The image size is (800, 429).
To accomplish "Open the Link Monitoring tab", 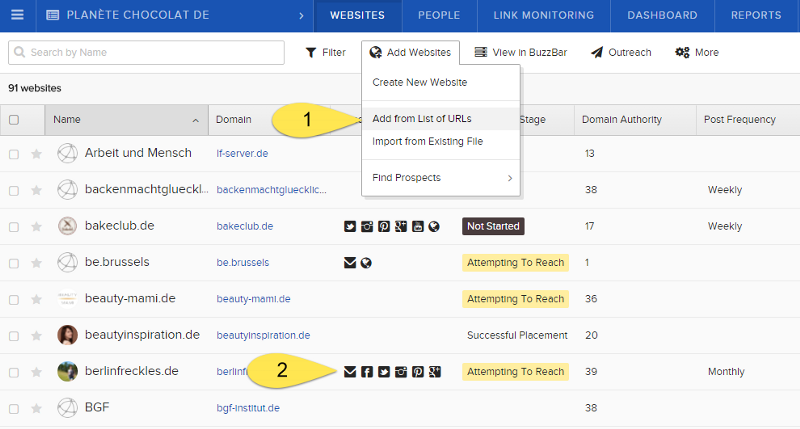I will [543, 15].
